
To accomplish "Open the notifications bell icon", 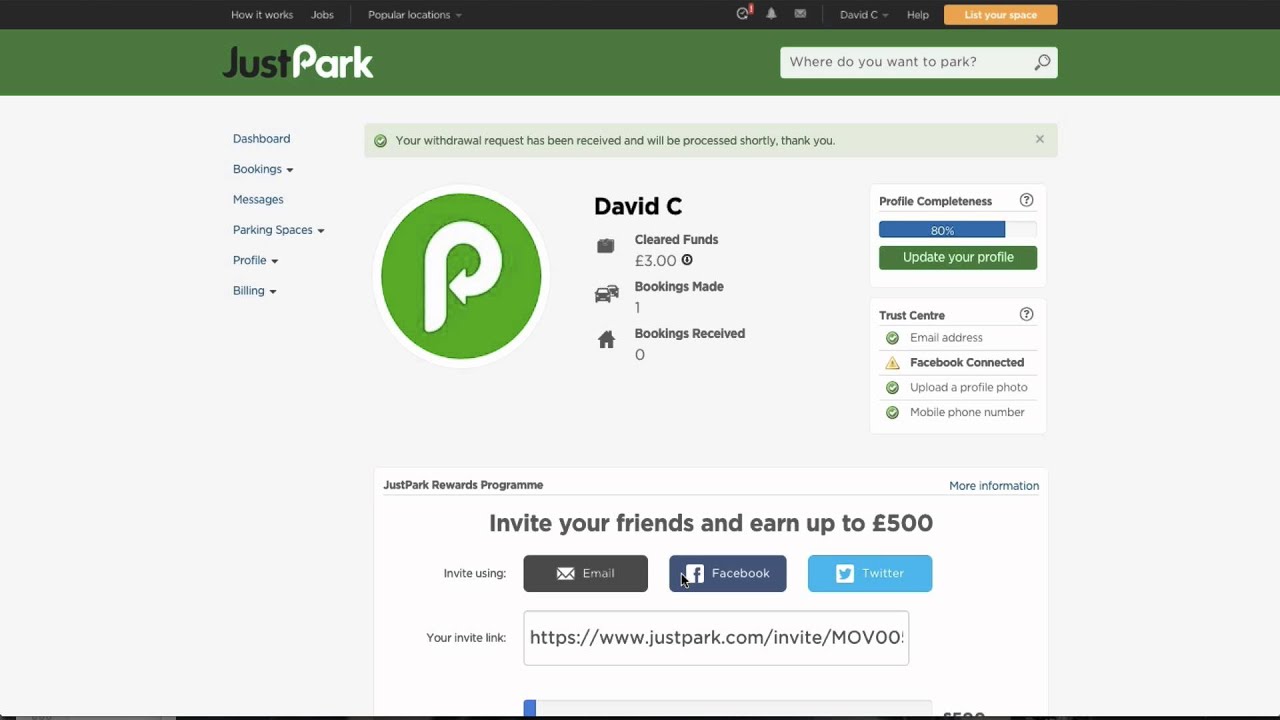I will pos(771,14).
